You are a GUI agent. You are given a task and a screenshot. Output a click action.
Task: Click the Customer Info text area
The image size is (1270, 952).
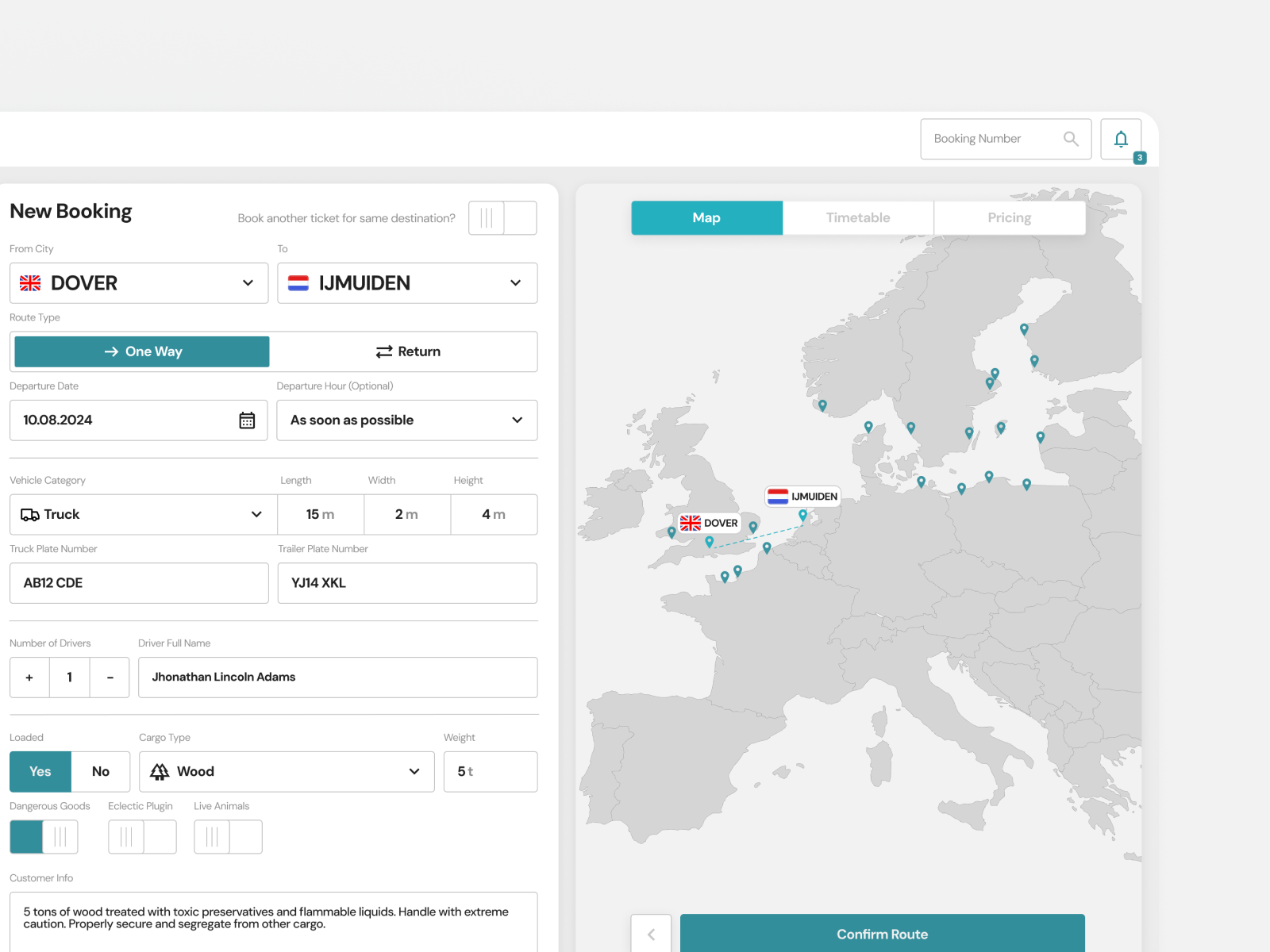274,922
